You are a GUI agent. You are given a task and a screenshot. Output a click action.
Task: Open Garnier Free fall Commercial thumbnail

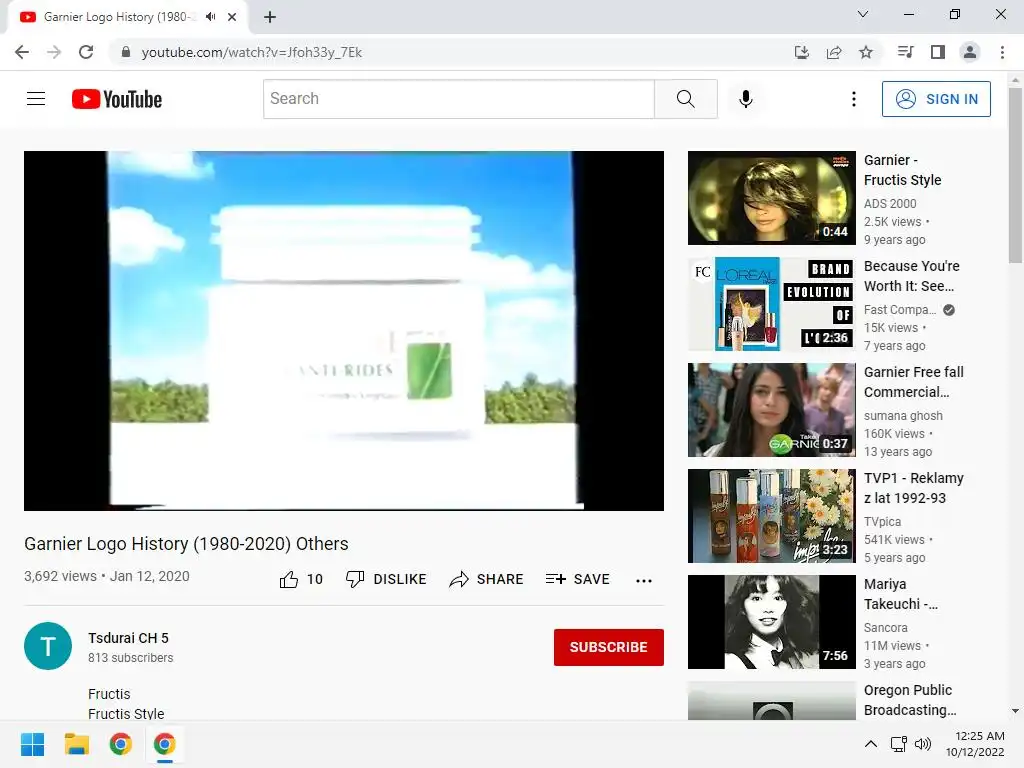(771, 410)
